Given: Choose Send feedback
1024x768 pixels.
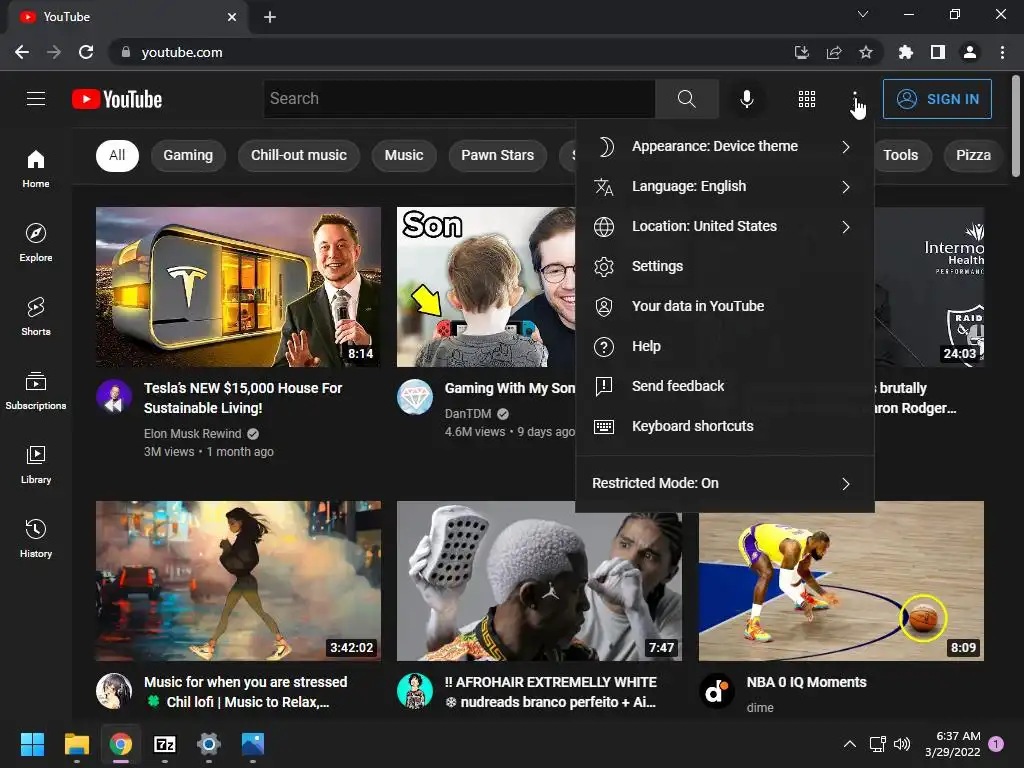Looking at the screenshot, I should coord(725,386).
